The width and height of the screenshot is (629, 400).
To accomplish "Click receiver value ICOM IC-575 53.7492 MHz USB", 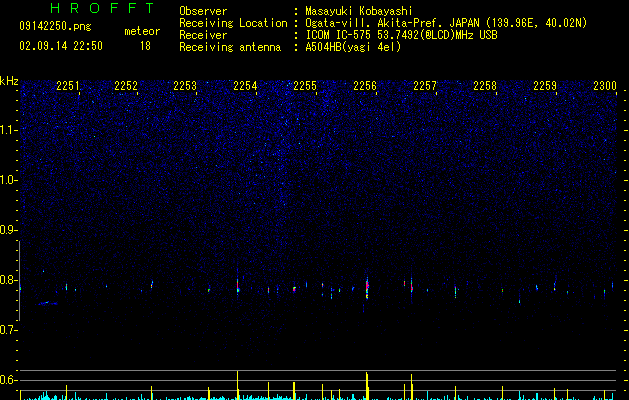I will [401, 35].
